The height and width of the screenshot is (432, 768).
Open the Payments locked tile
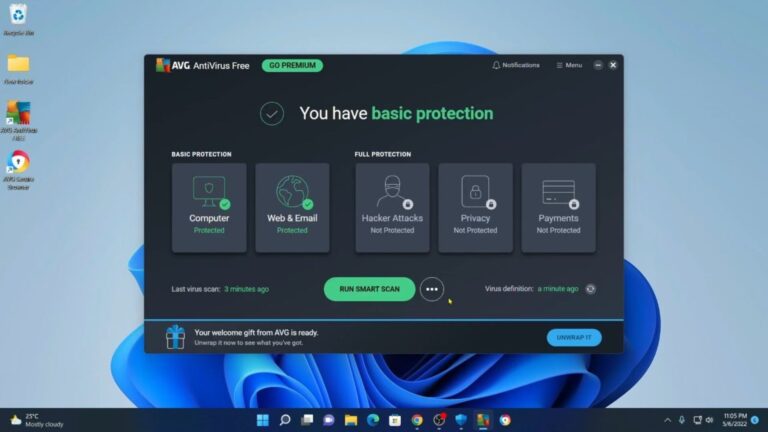pyautogui.click(x=558, y=208)
